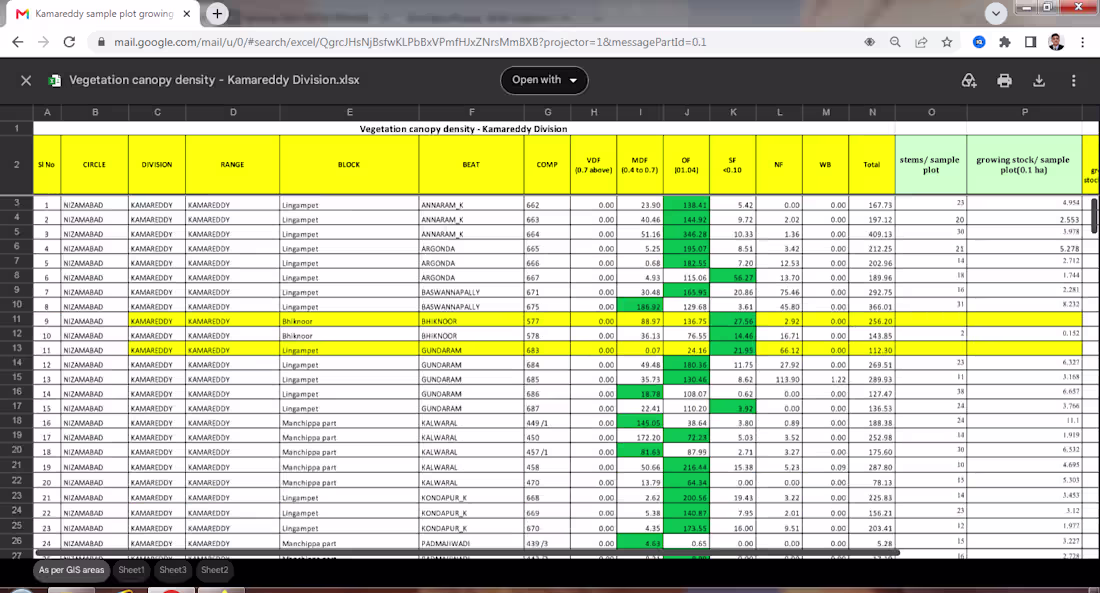Go forward in browser history
The height and width of the screenshot is (593, 1100).
click(x=43, y=42)
